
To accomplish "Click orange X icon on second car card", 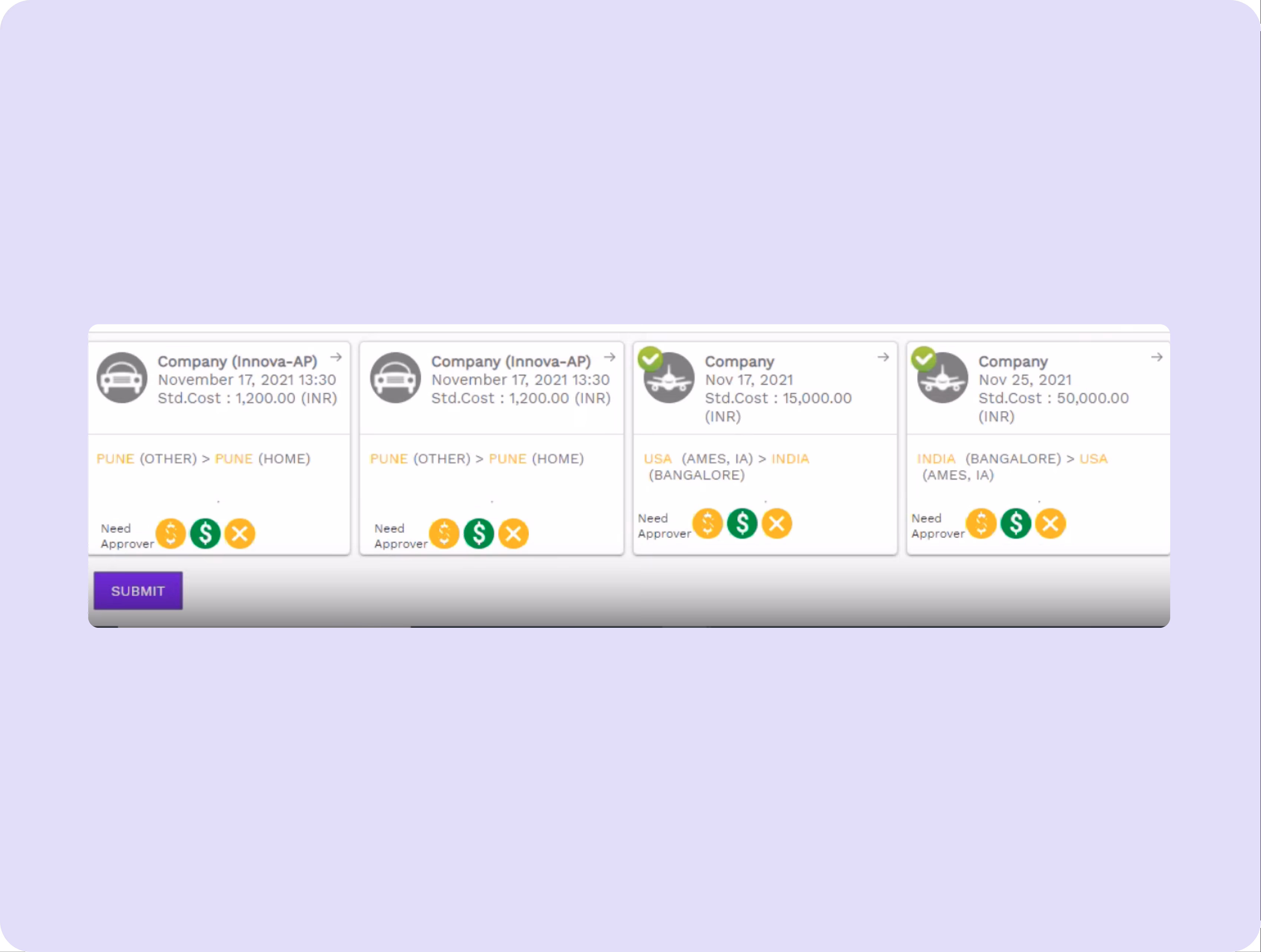I will (514, 534).
